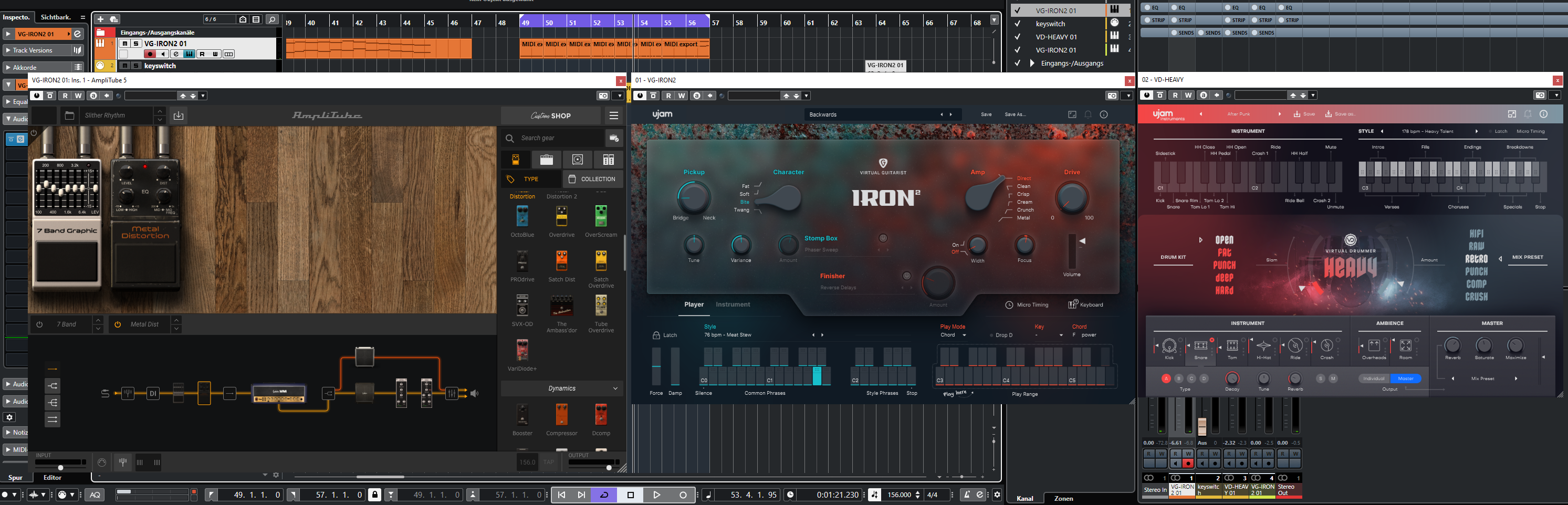This screenshot has width=1568, height=505.
Task: Open the AmpliTube preset folder browser
Action: pos(69,115)
